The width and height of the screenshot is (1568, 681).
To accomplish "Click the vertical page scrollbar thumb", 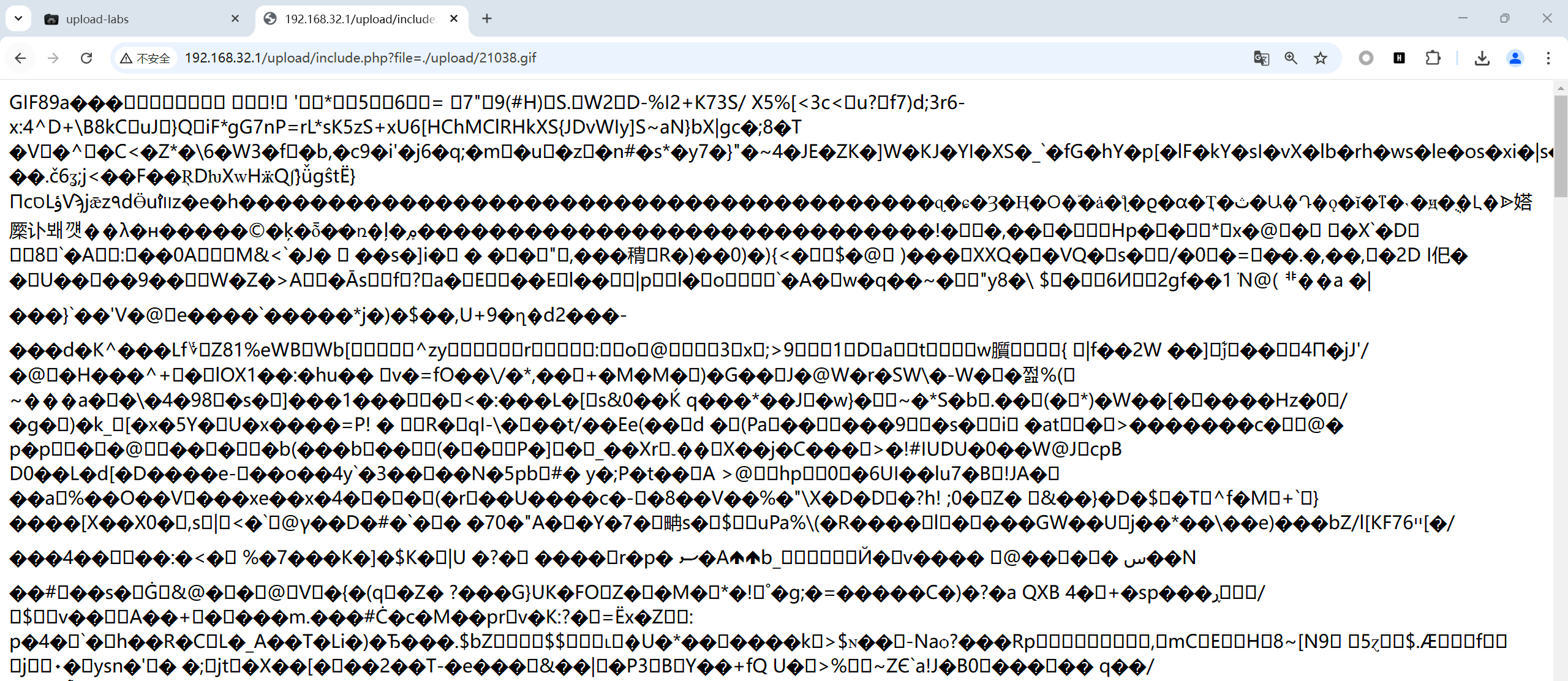I will tap(1560, 147).
